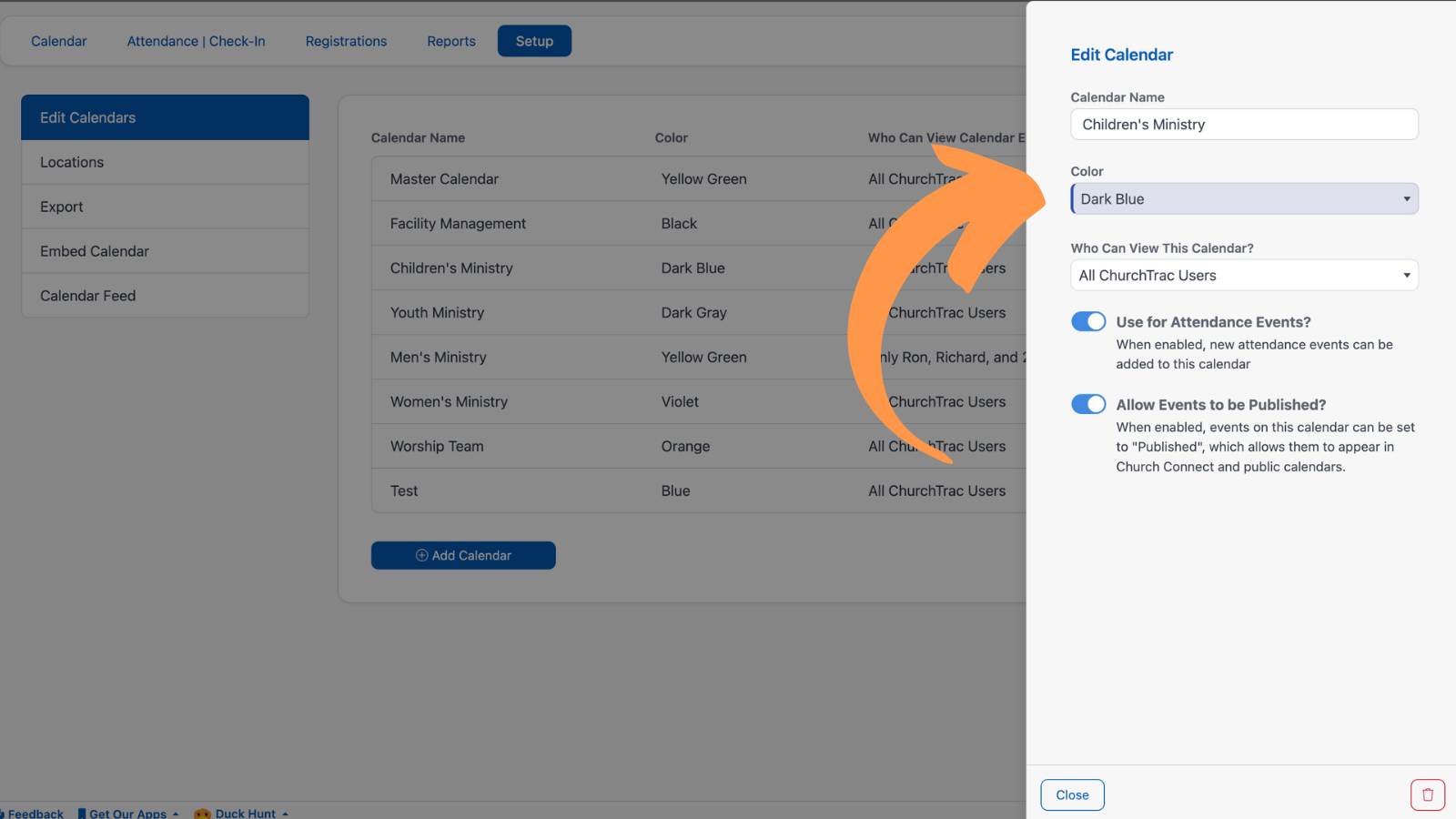Open the Color dropdown showing Dark Blue
Viewport: 1456px width, 819px height.
tap(1244, 198)
